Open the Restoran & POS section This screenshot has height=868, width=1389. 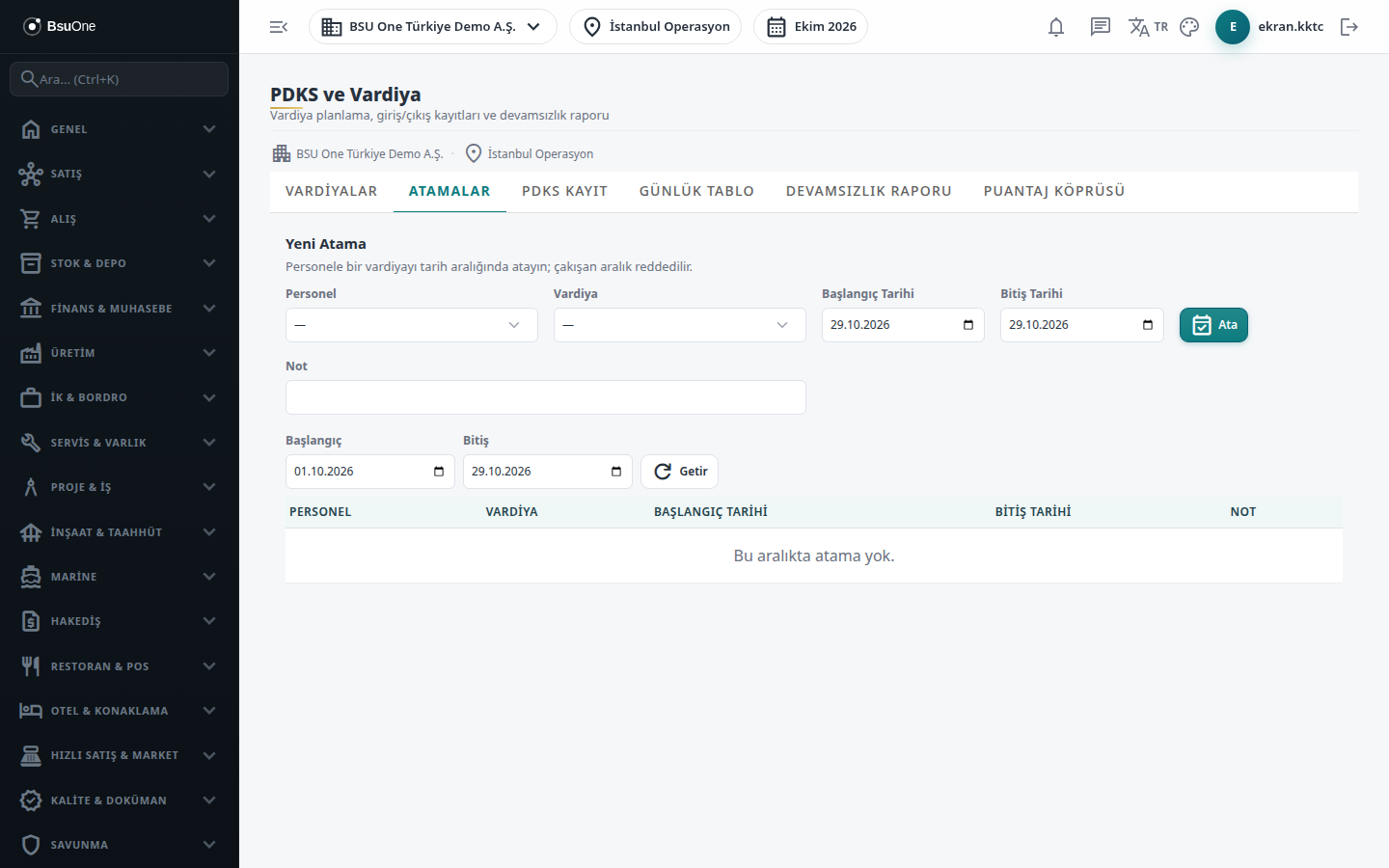(x=120, y=666)
